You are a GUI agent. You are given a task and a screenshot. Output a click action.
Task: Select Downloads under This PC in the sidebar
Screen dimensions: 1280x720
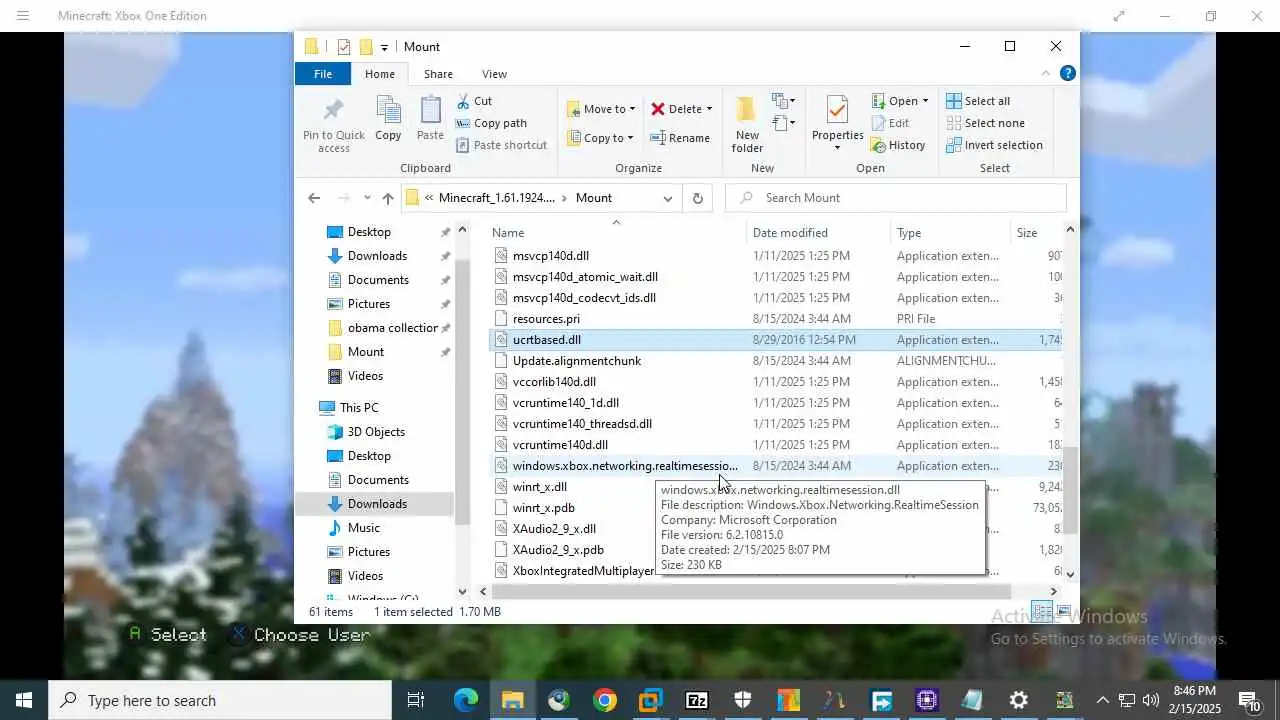pyautogui.click(x=377, y=504)
